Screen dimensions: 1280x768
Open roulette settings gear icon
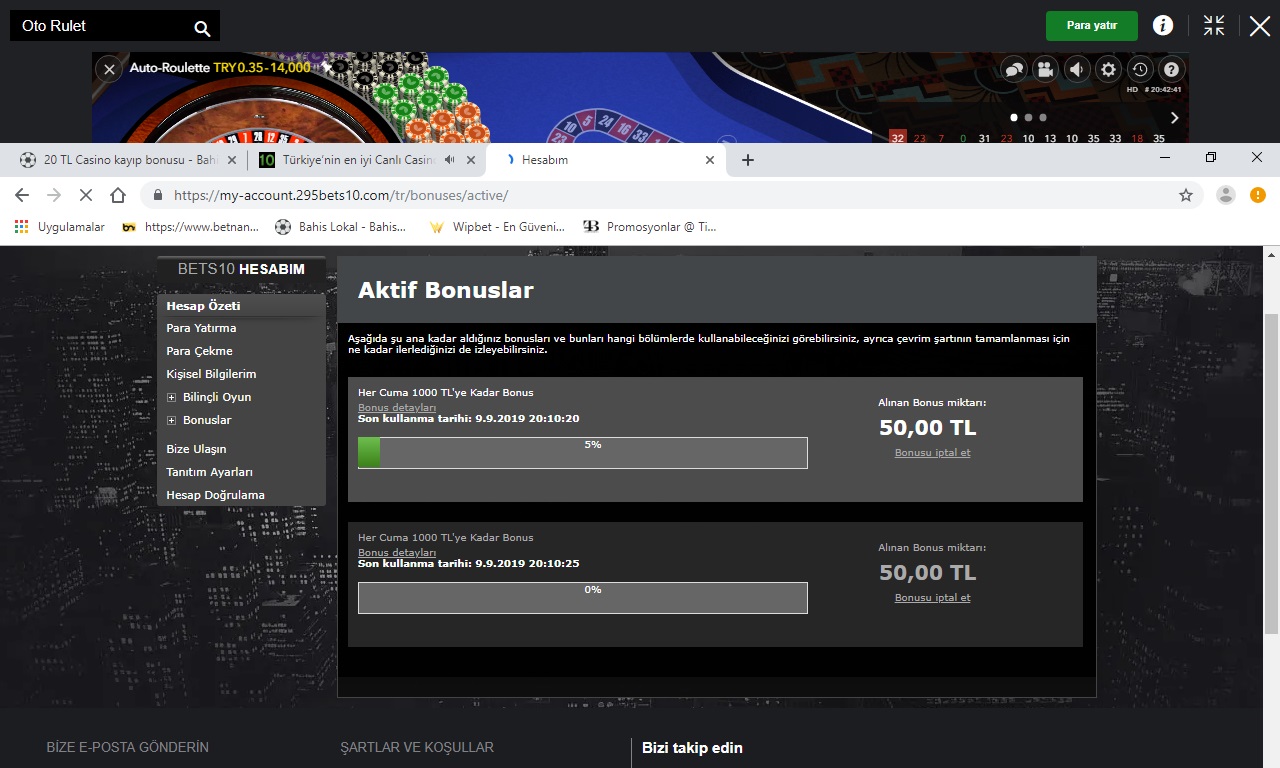(1108, 69)
